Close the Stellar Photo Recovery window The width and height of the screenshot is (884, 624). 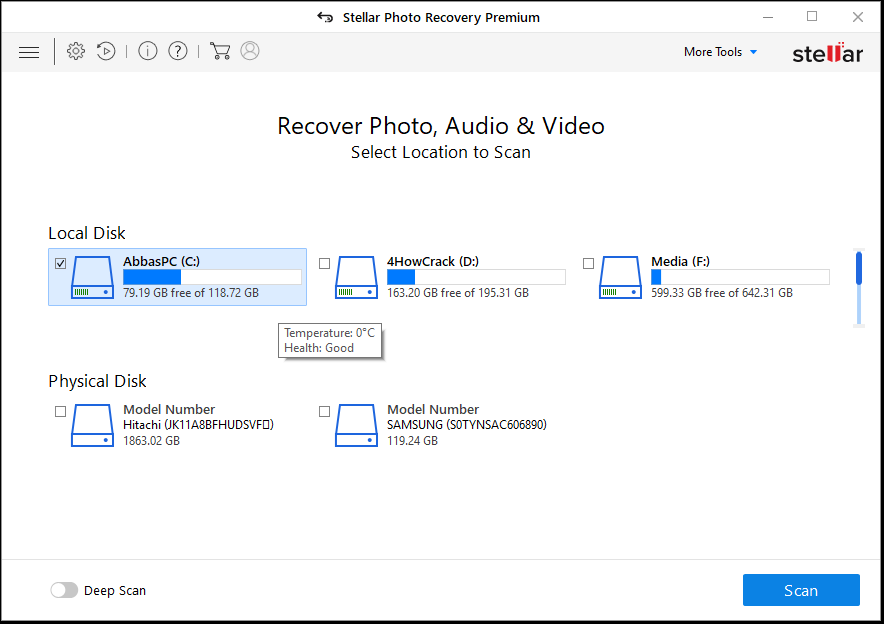pyautogui.click(x=858, y=17)
